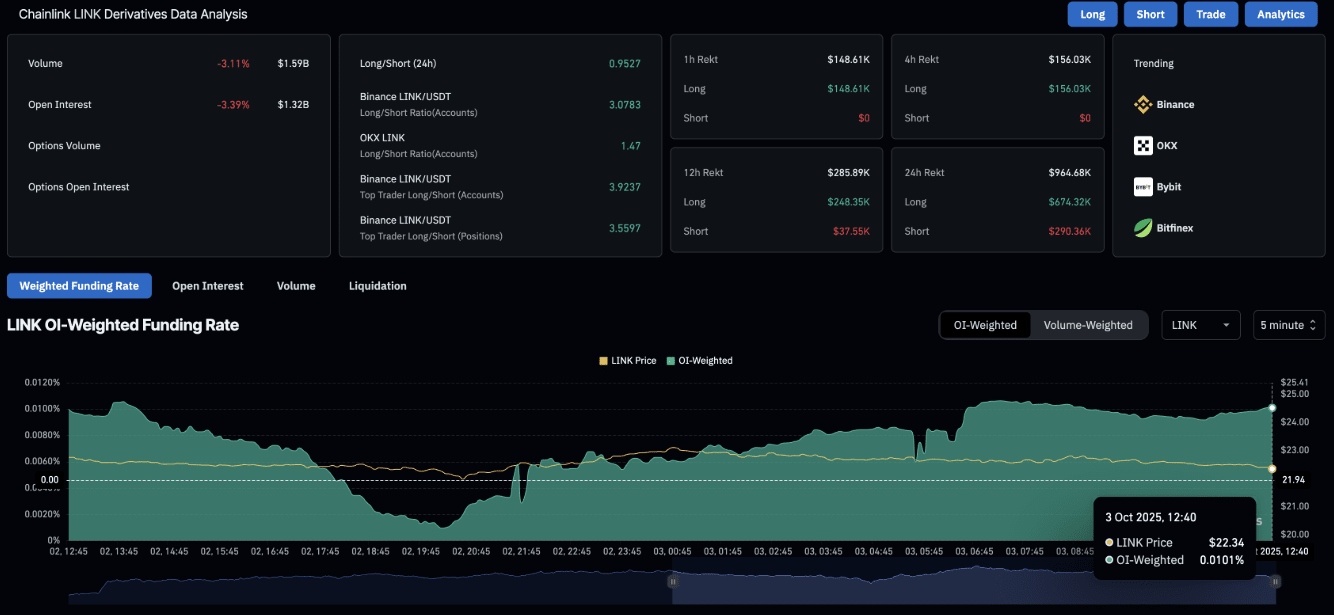Click the Short button
This screenshot has width=1334, height=615.
1150,15
